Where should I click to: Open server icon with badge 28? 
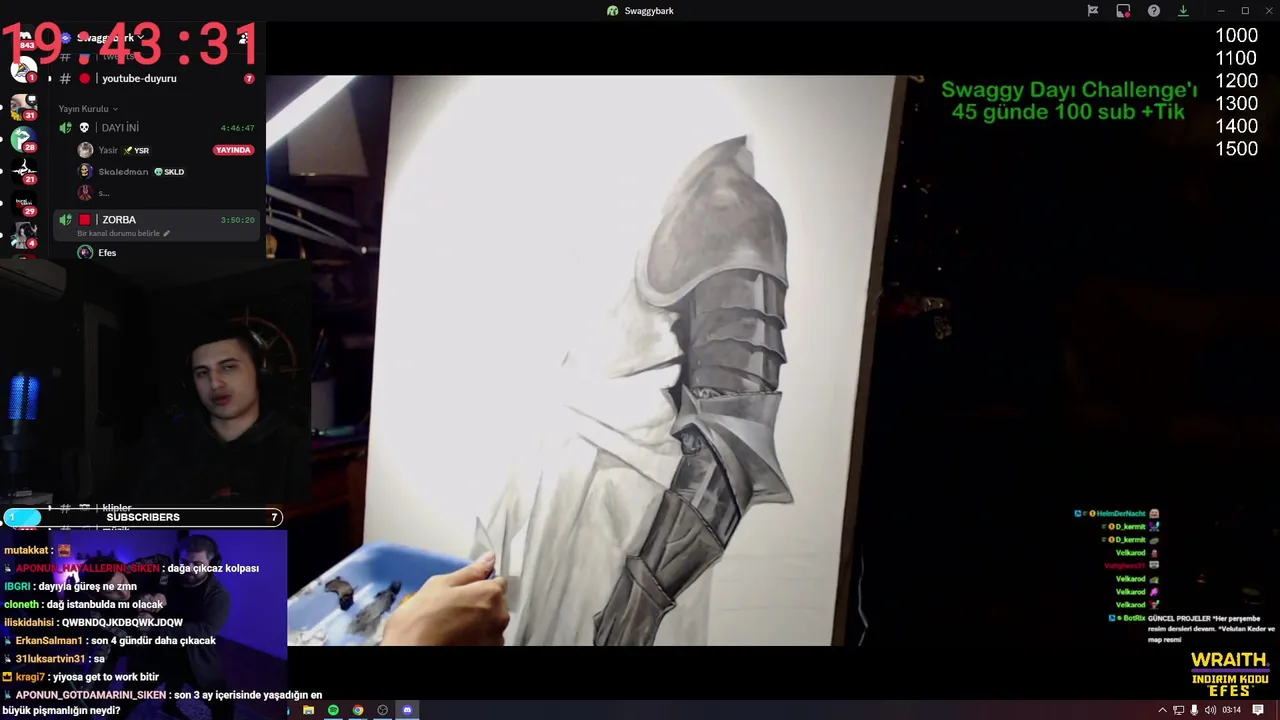click(23, 139)
